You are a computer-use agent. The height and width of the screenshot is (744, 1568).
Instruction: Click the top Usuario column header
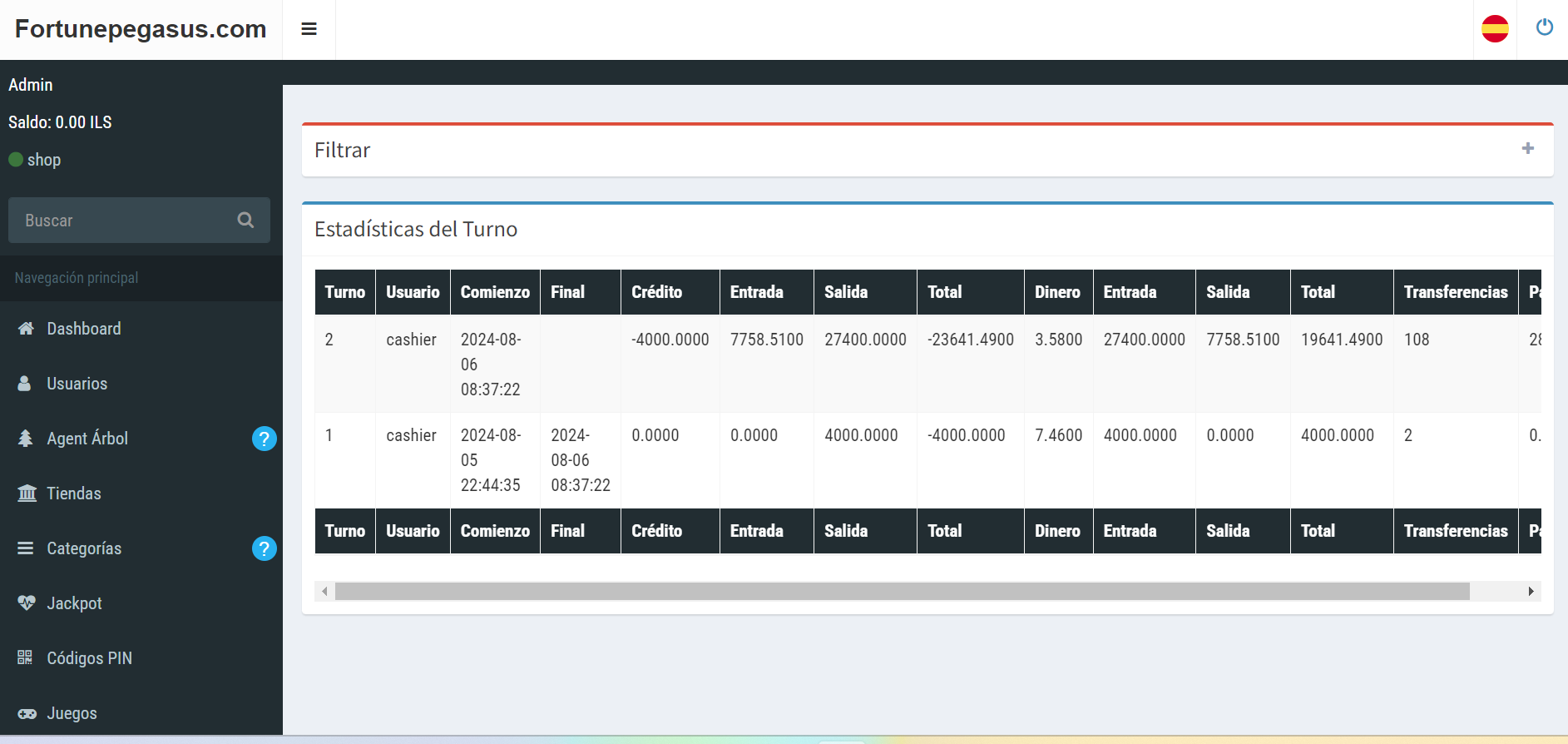[413, 292]
